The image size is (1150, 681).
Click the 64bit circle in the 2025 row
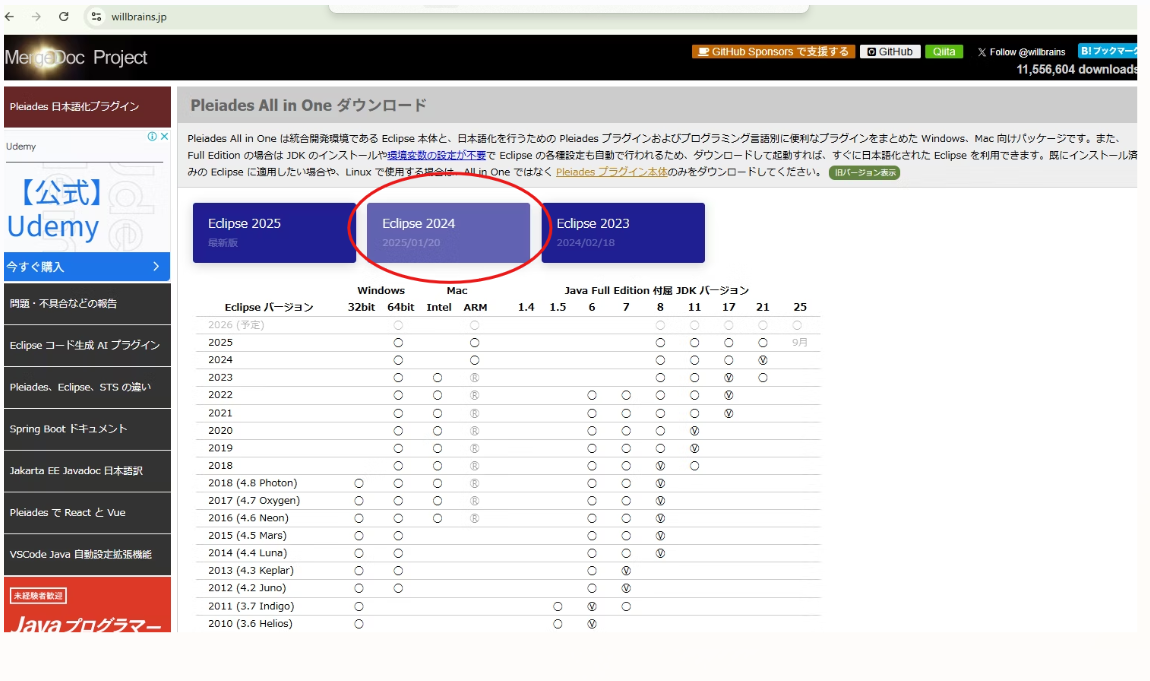[x=398, y=342]
